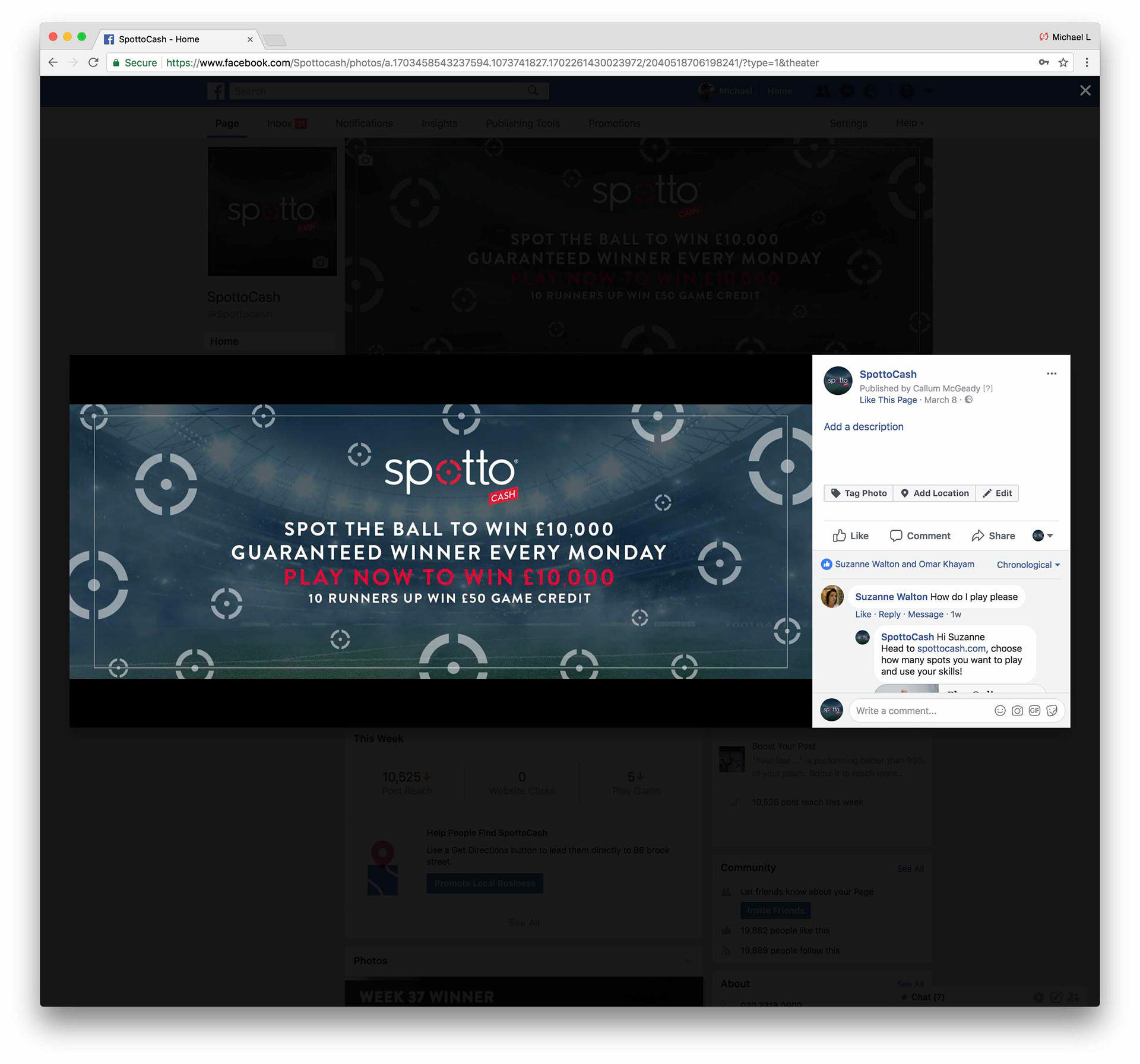This screenshot has height=1064, width=1140.
Task: Open the dimmed Help dropdown
Action: coord(910,123)
